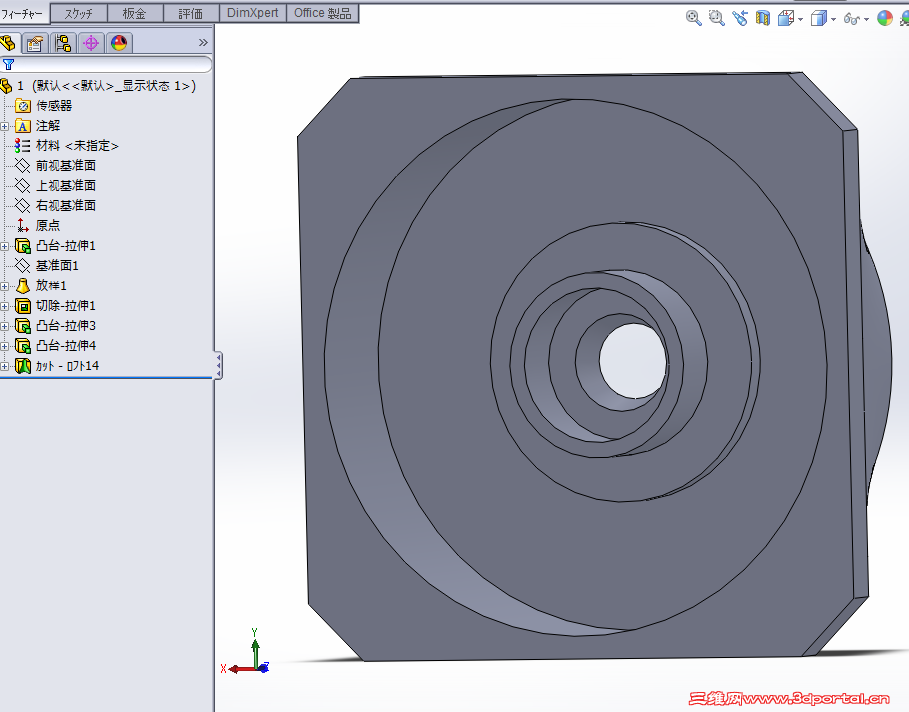This screenshot has width=909, height=712.
Task: Expand the 注解 node plus sign
Action: point(5,126)
